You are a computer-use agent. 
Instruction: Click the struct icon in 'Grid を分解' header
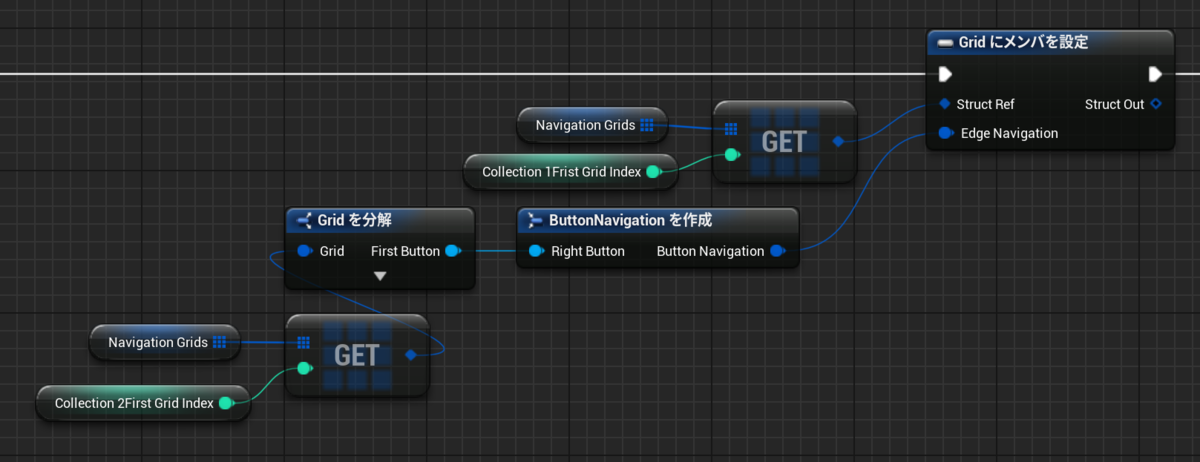click(x=304, y=220)
